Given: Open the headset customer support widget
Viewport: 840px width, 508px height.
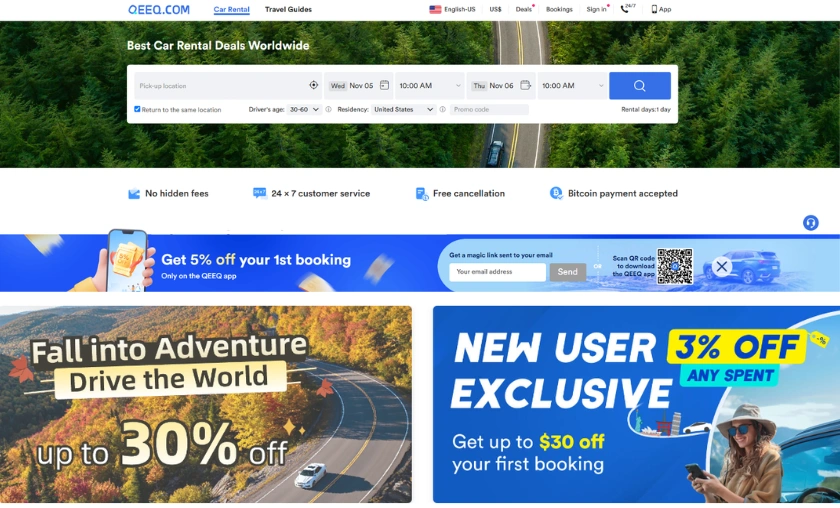Looking at the screenshot, I should 811,222.
